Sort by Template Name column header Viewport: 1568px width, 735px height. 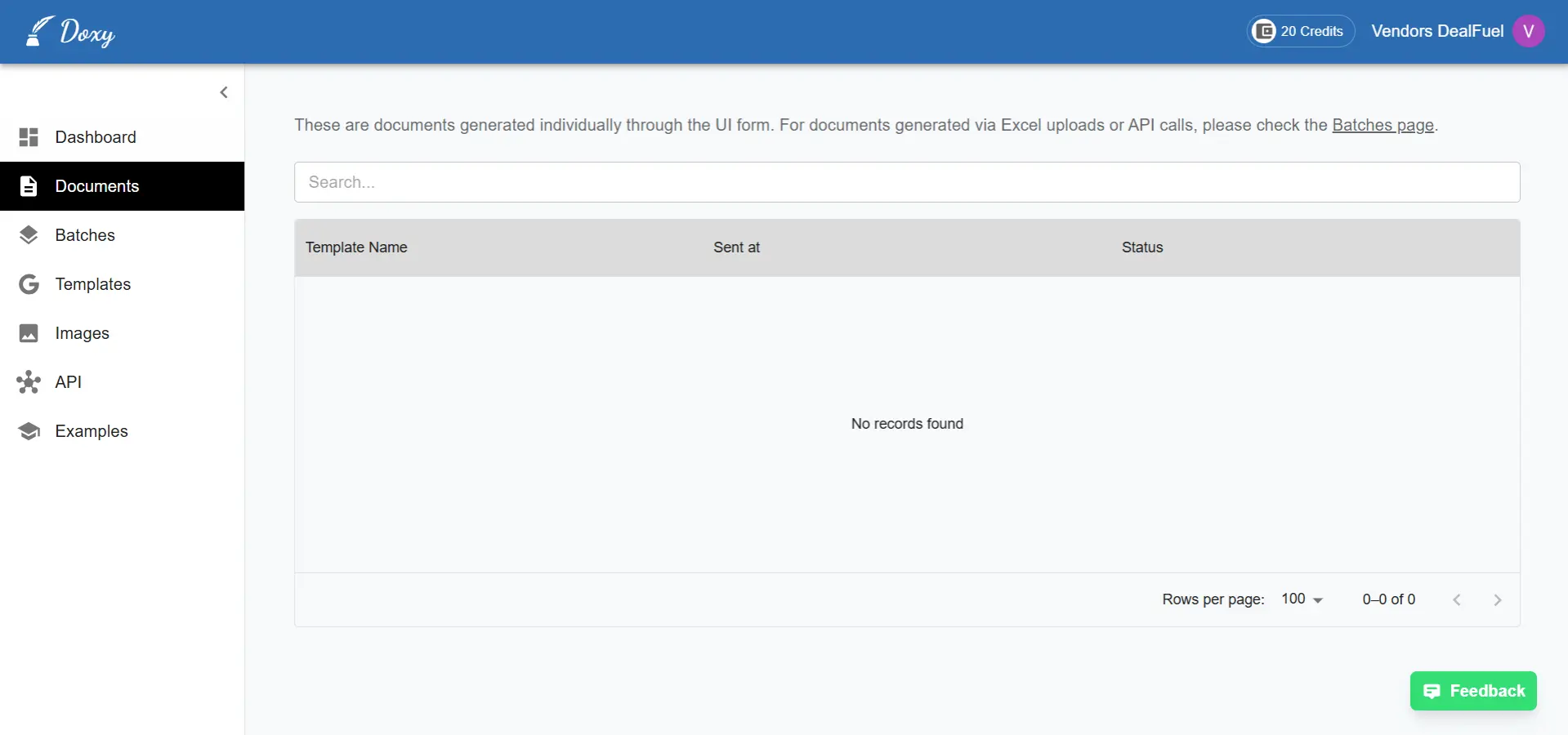[x=356, y=247]
